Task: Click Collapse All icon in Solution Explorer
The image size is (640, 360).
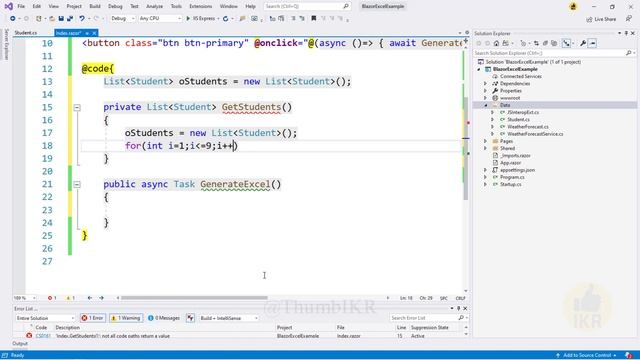Action: click(545, 43)
